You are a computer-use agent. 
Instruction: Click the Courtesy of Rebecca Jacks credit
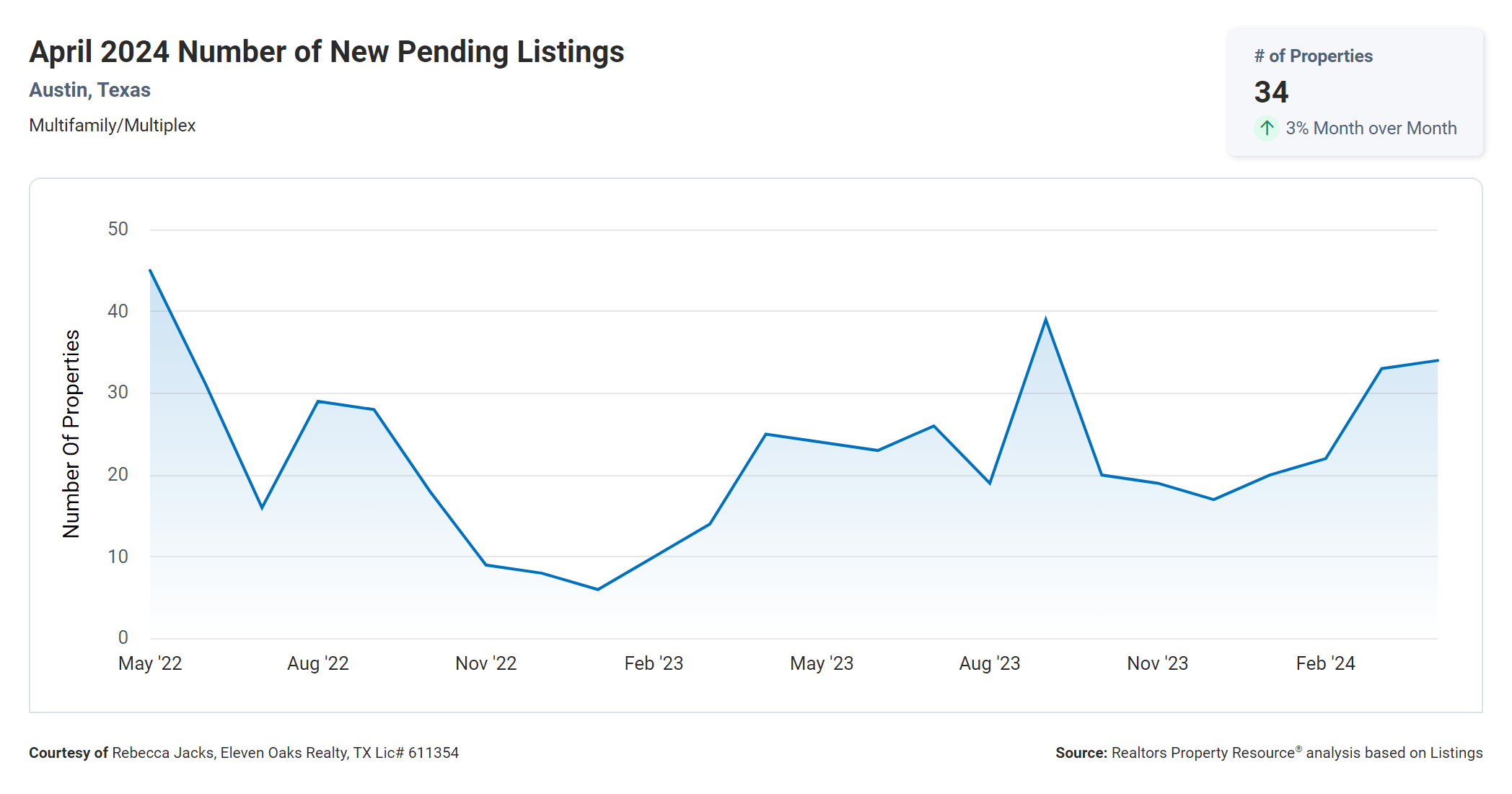click(x=244, y=753)
